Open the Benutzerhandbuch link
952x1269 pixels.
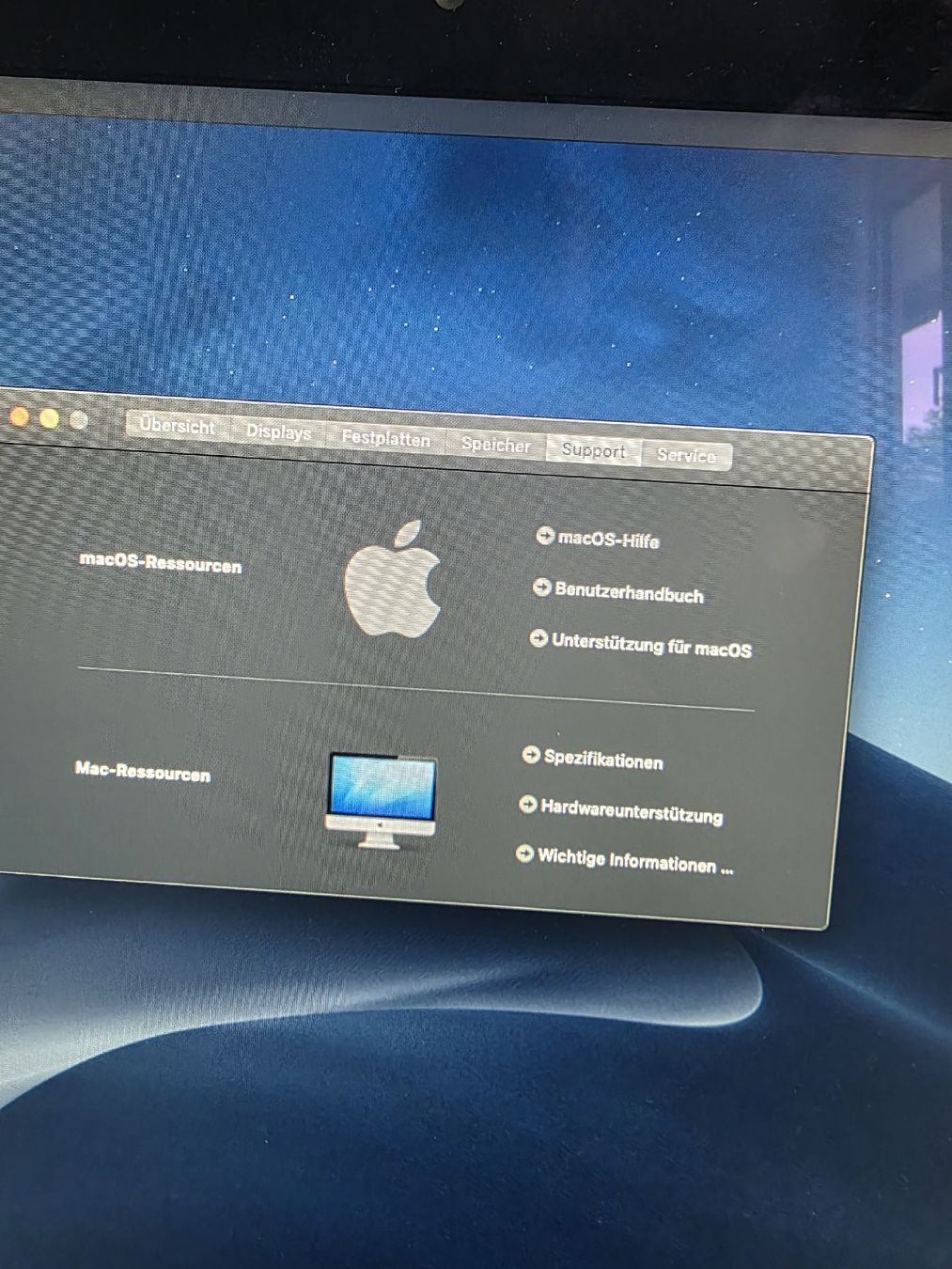629,593
